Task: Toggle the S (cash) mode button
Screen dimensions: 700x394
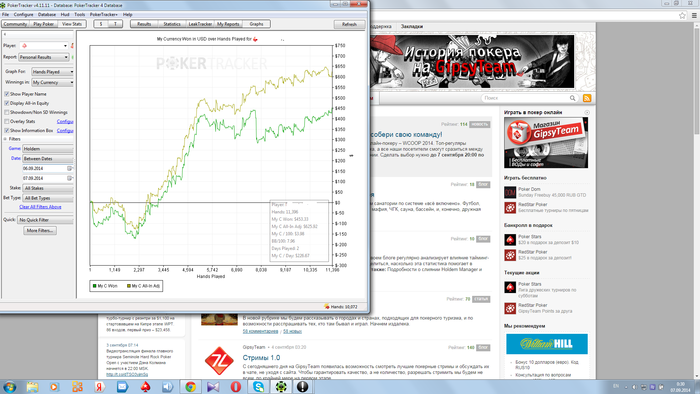Action: pos(101,24)
